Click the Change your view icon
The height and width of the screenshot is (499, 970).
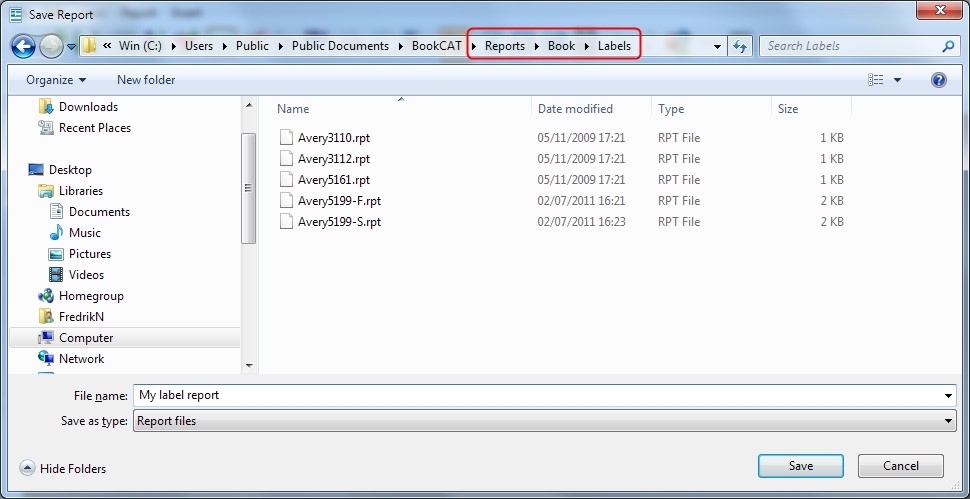click(x=875, y=80)
